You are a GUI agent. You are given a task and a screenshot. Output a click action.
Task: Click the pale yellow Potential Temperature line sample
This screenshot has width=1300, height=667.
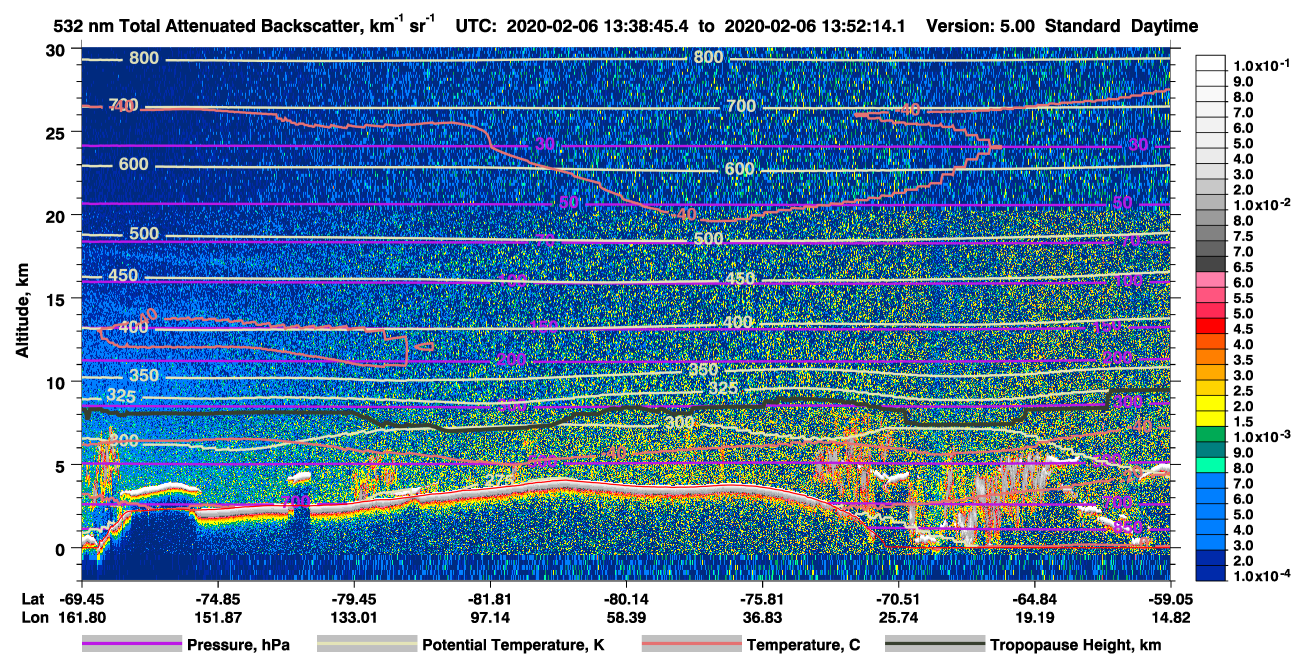point(366,645)
